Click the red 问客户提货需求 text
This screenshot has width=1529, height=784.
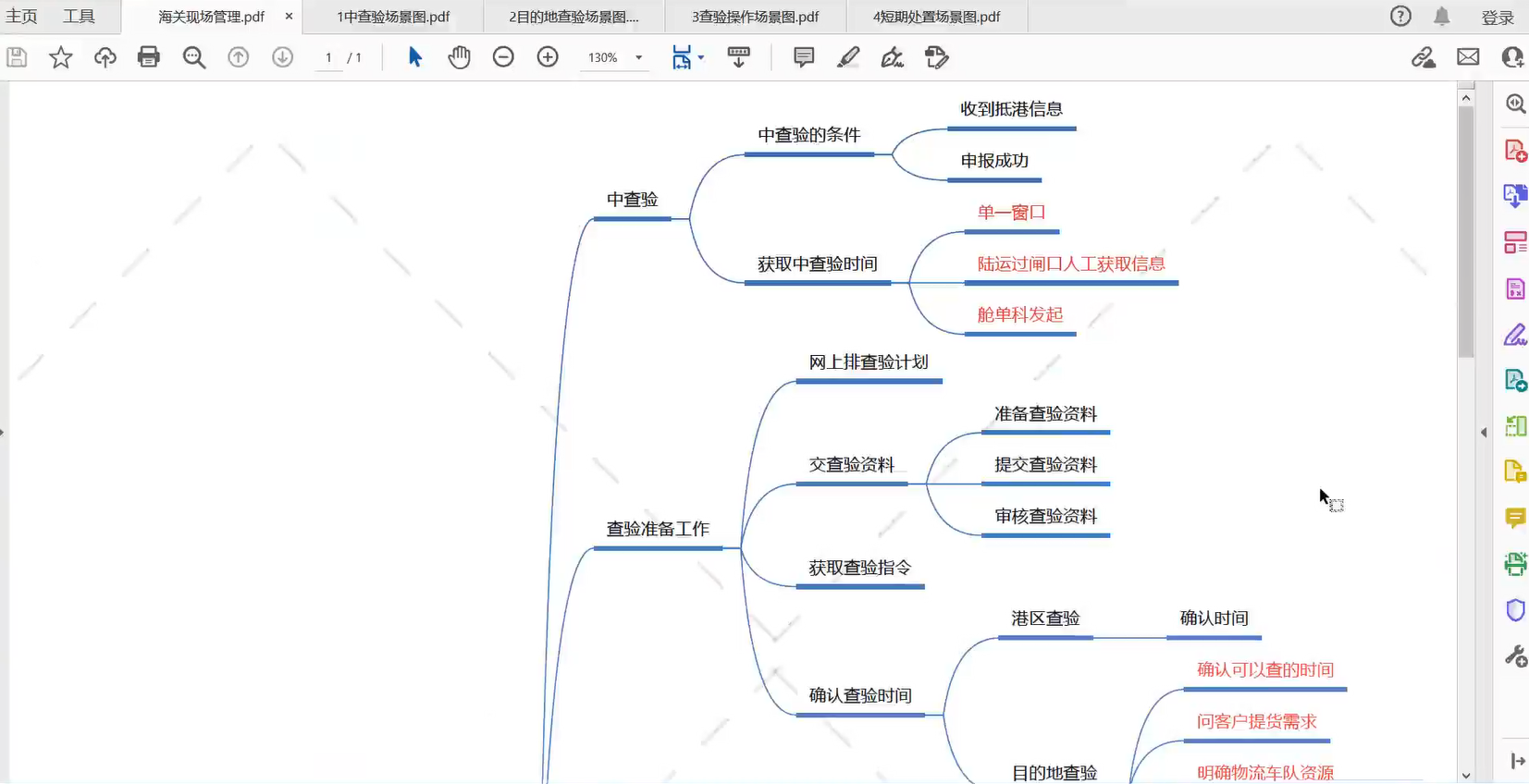pyautogui.click(x=1256, y=721)
